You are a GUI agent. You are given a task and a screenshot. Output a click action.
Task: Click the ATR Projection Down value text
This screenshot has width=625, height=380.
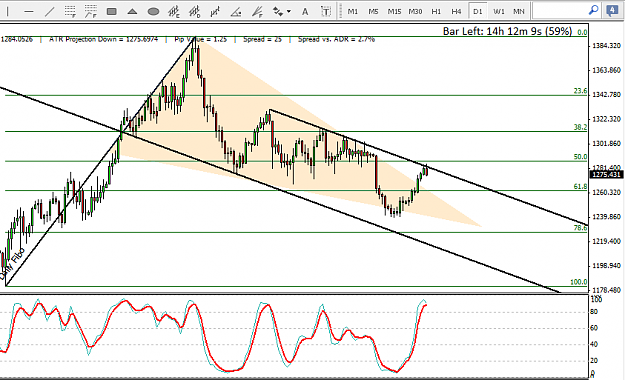(104, 39)
